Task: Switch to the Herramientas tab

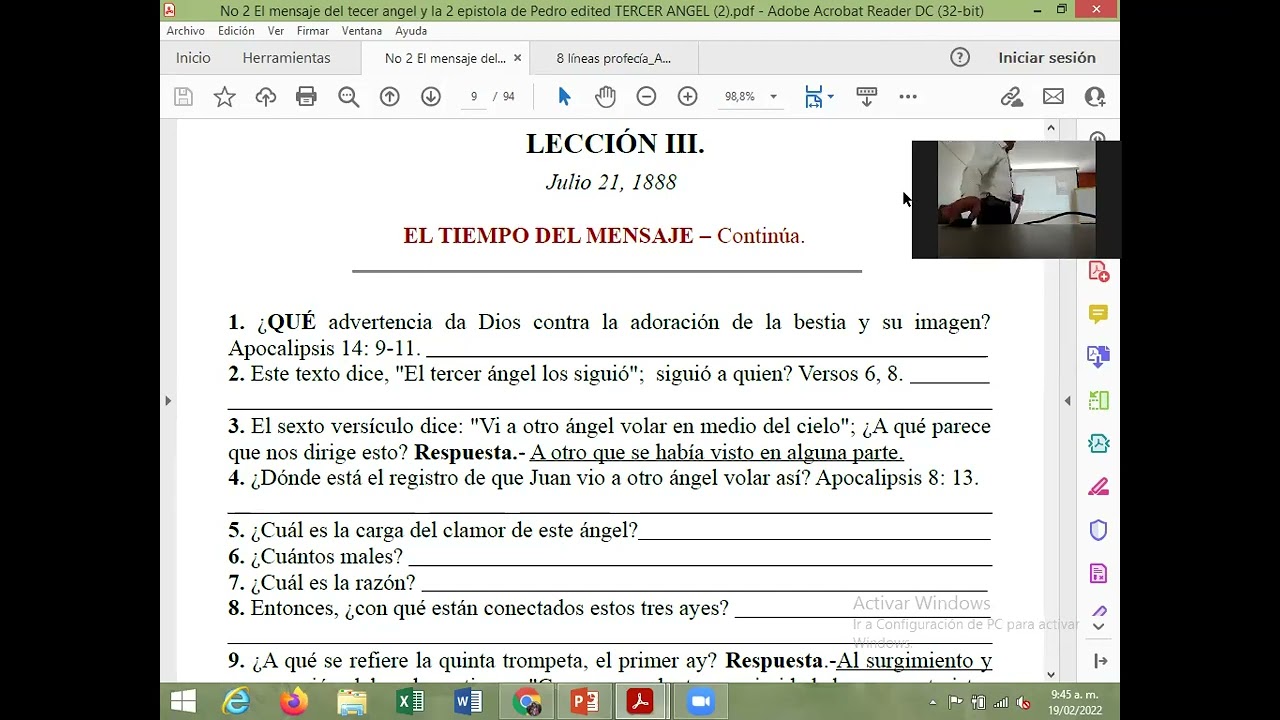Action: [286, 58]
